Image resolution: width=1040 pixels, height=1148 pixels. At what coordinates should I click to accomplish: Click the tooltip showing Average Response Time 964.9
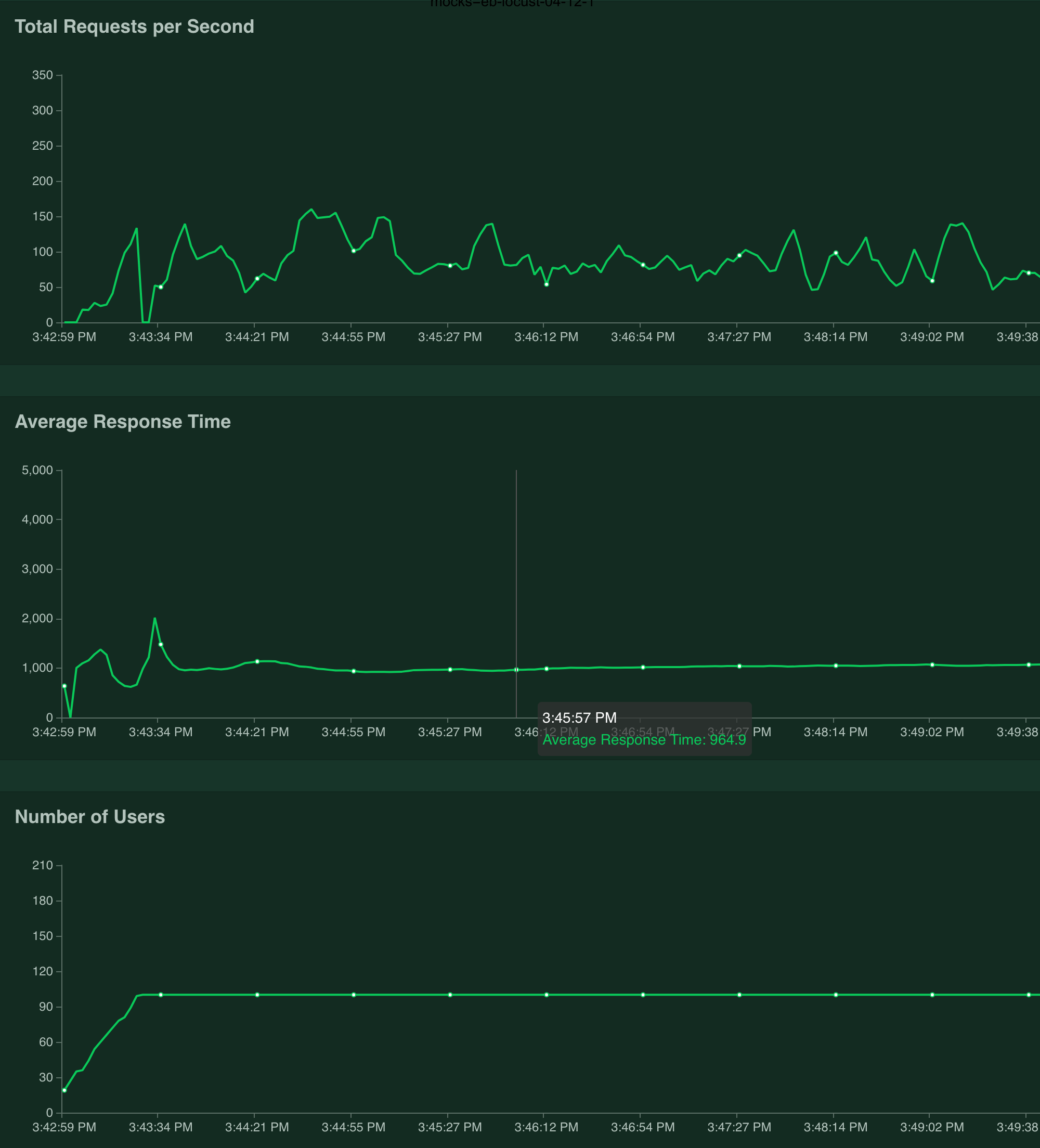coord(644,740)
